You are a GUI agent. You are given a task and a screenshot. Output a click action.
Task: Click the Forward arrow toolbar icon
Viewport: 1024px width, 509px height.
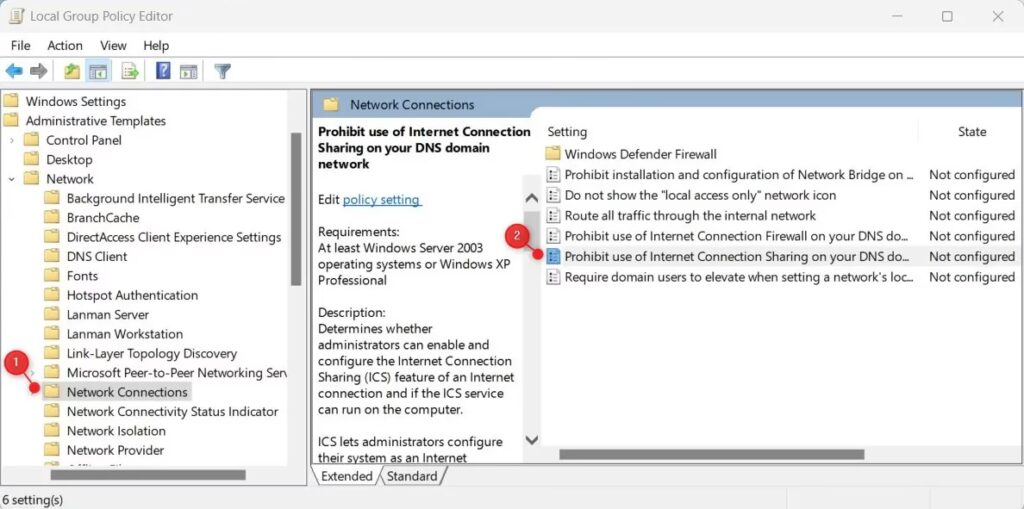click(x=38, y=71)
